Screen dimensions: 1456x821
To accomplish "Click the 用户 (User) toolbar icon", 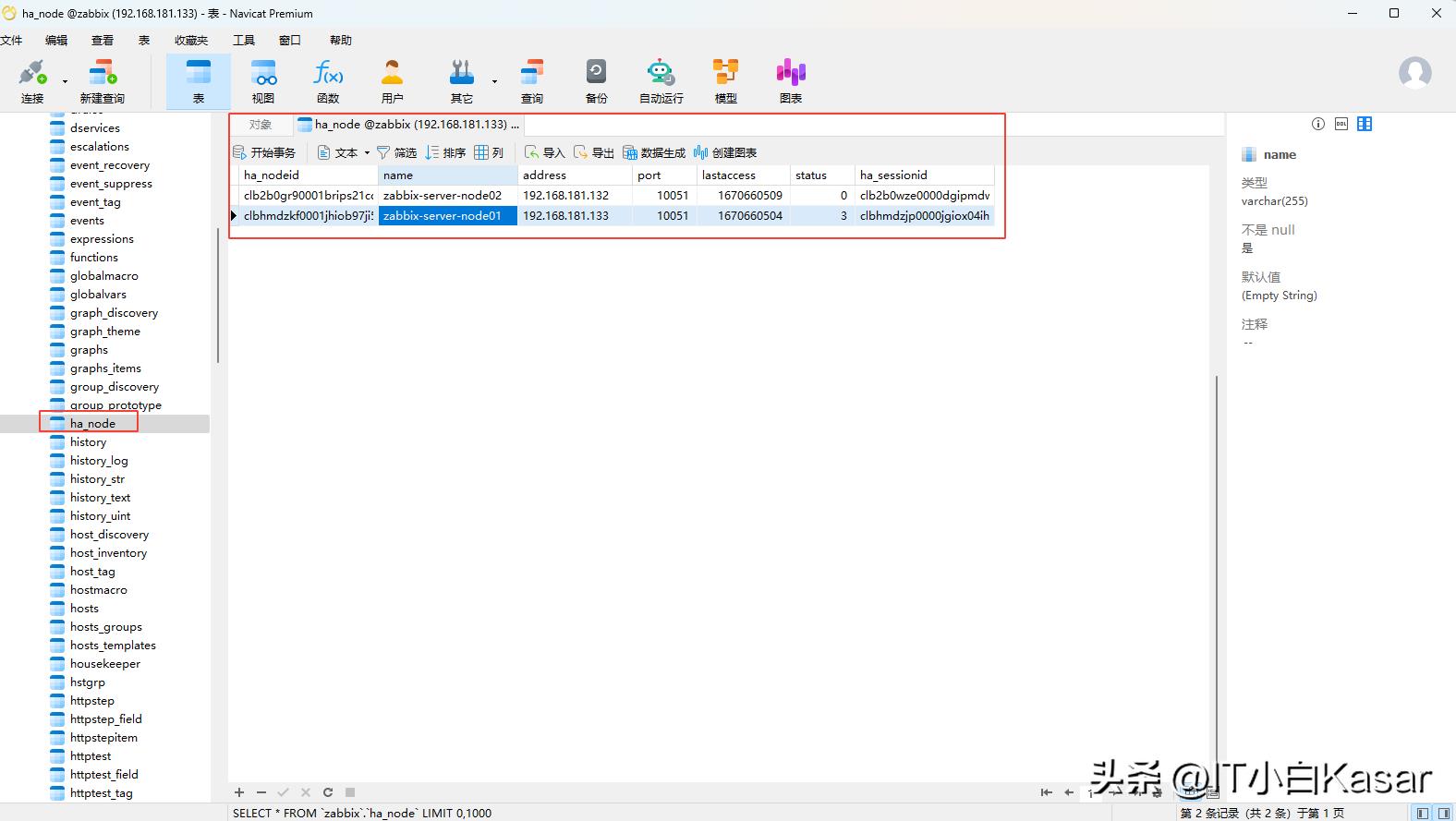I will tap(393, 81).
